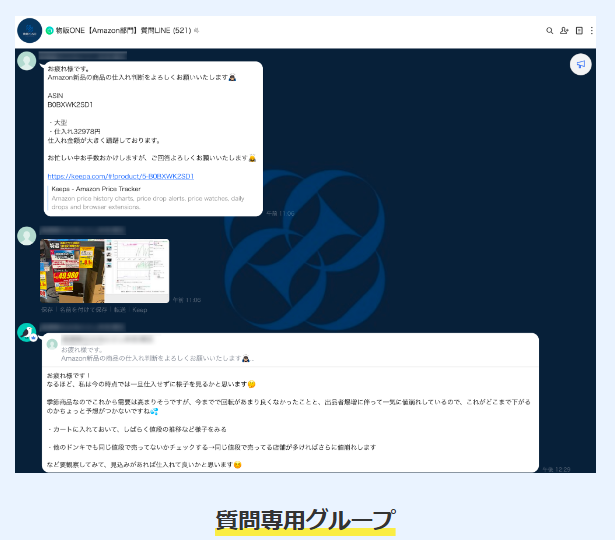615x540 pixels.
Task: Open Keepa Amazon Price Tracker preview card
Action: point(150,198)
